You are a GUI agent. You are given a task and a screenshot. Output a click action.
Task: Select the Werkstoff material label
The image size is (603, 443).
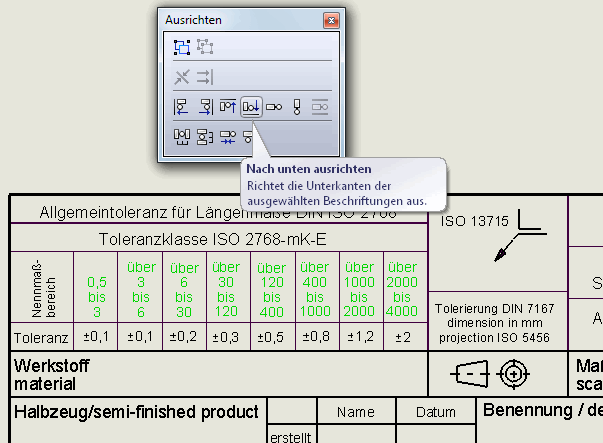[52, 375]
